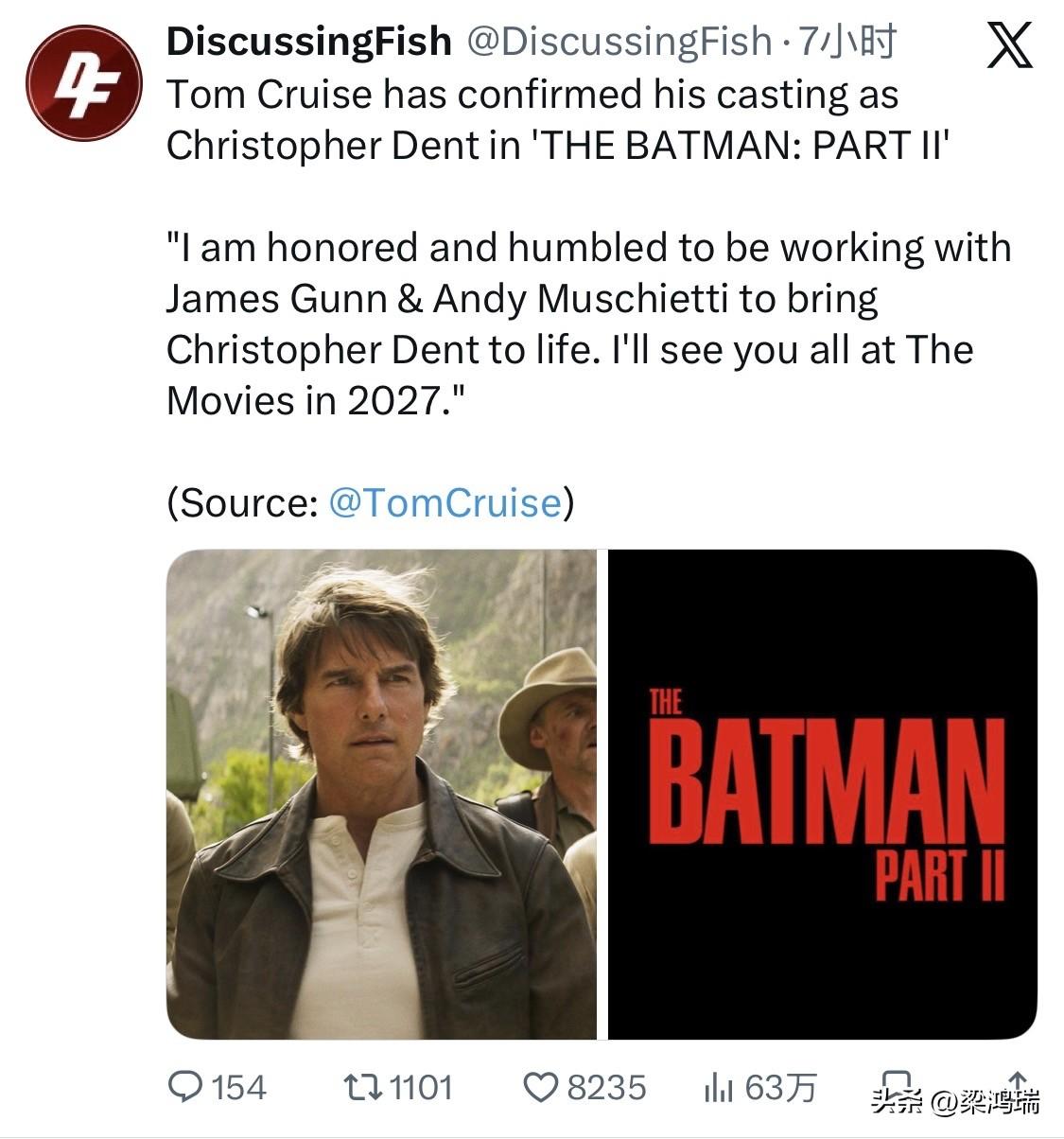This screenshot has height=1139, width=1064.
Task: Open DiscussingFish profile avatar
Action: (x=83, y=83)
